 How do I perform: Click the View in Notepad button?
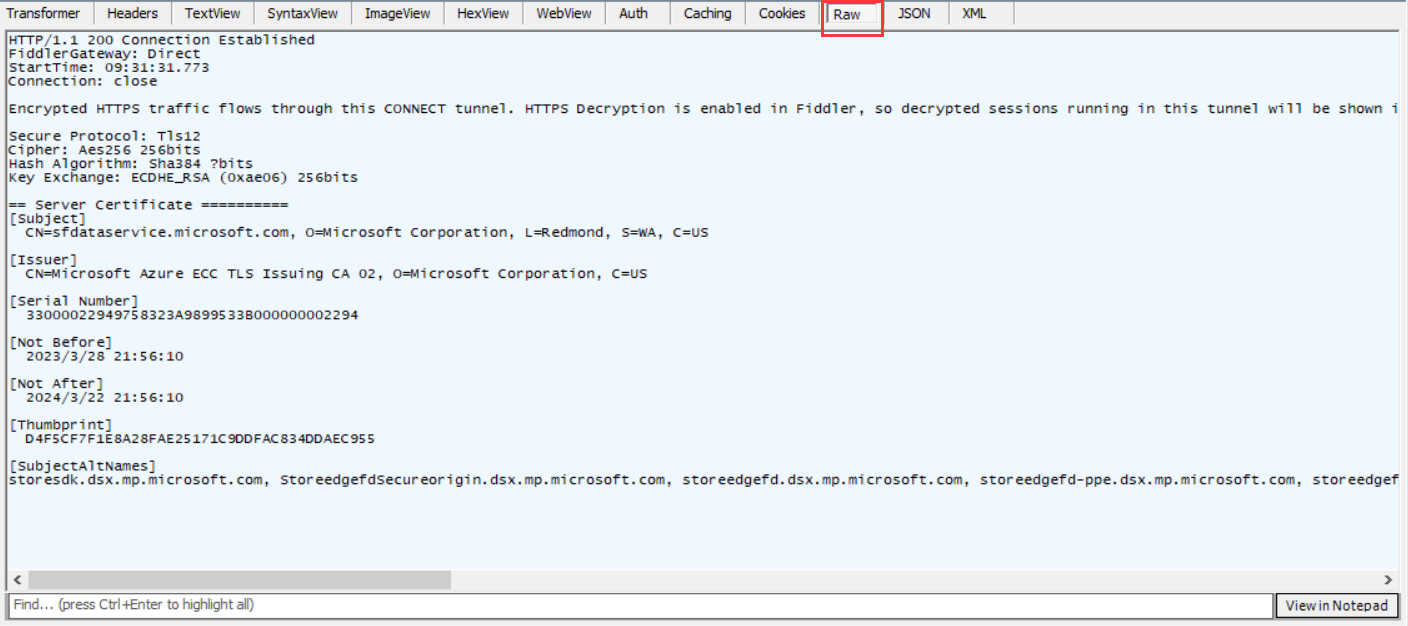click(1337, 605)
